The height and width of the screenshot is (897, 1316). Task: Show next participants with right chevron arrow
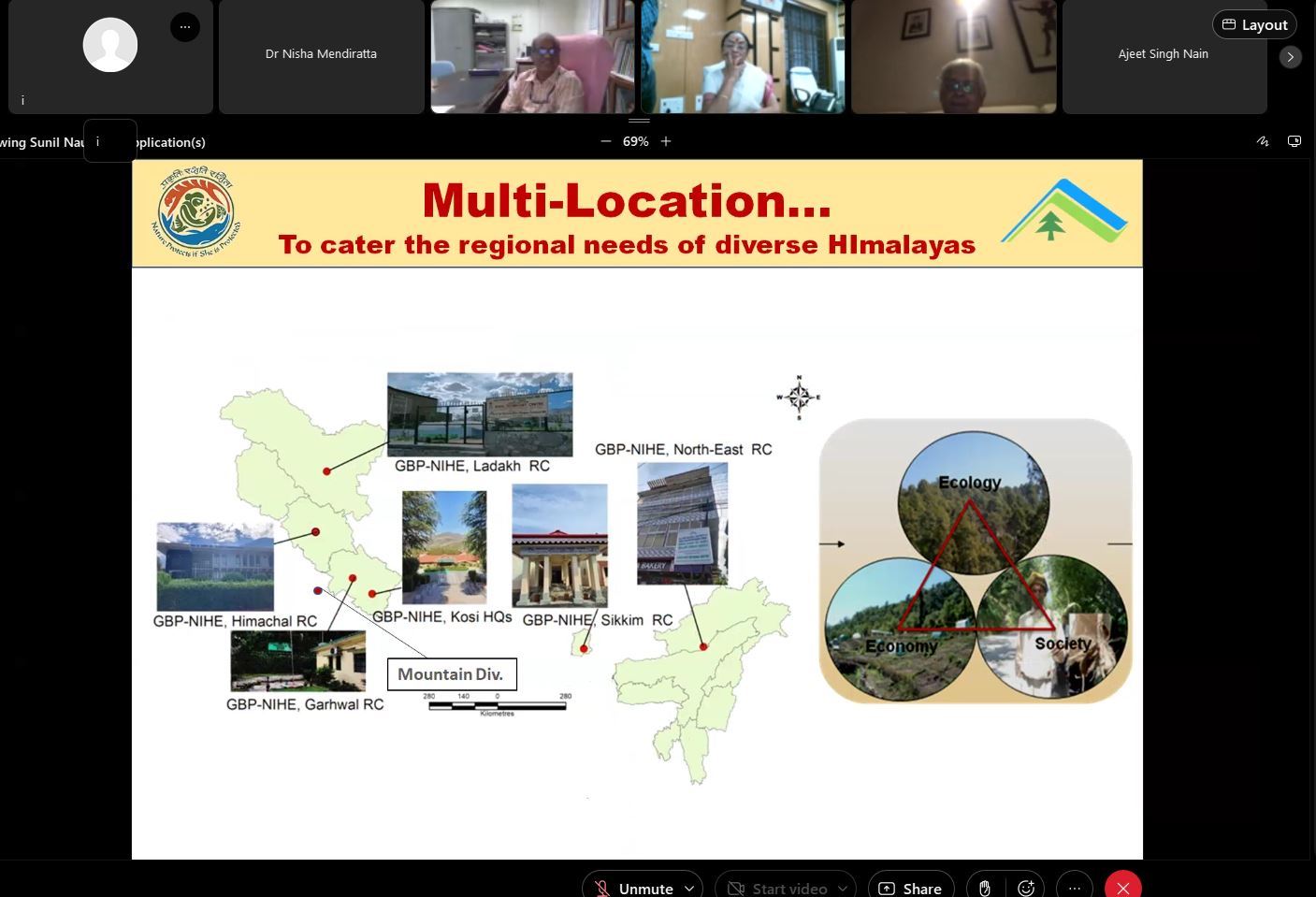[1290, 57]
